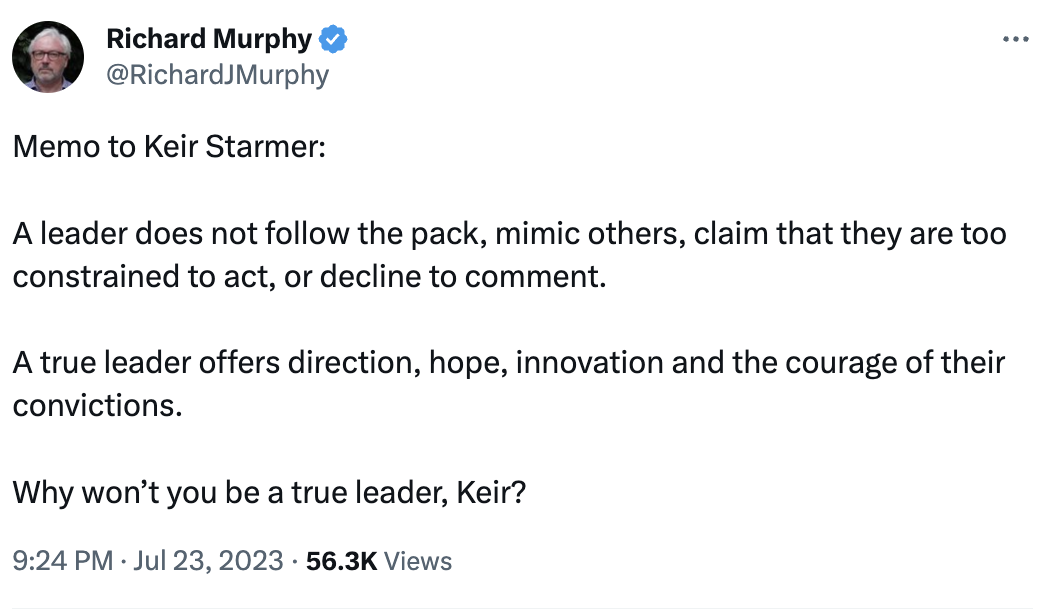View analytics via 56.3K Views
The height and width of the screenshot is (616, 1048).
345,561
